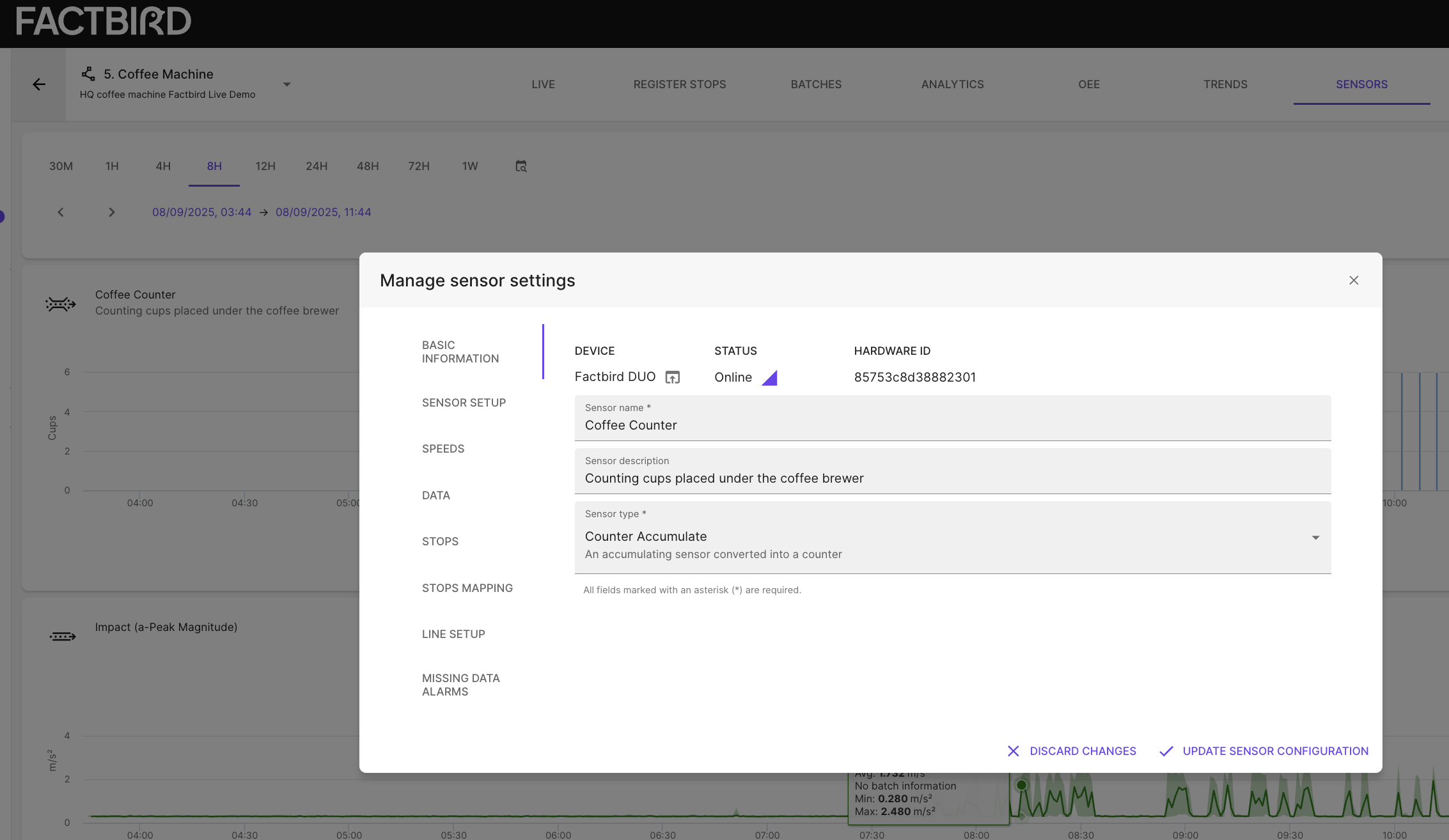Open DATA settings section
The image size is (1449, 840).
tap(436, 495)
